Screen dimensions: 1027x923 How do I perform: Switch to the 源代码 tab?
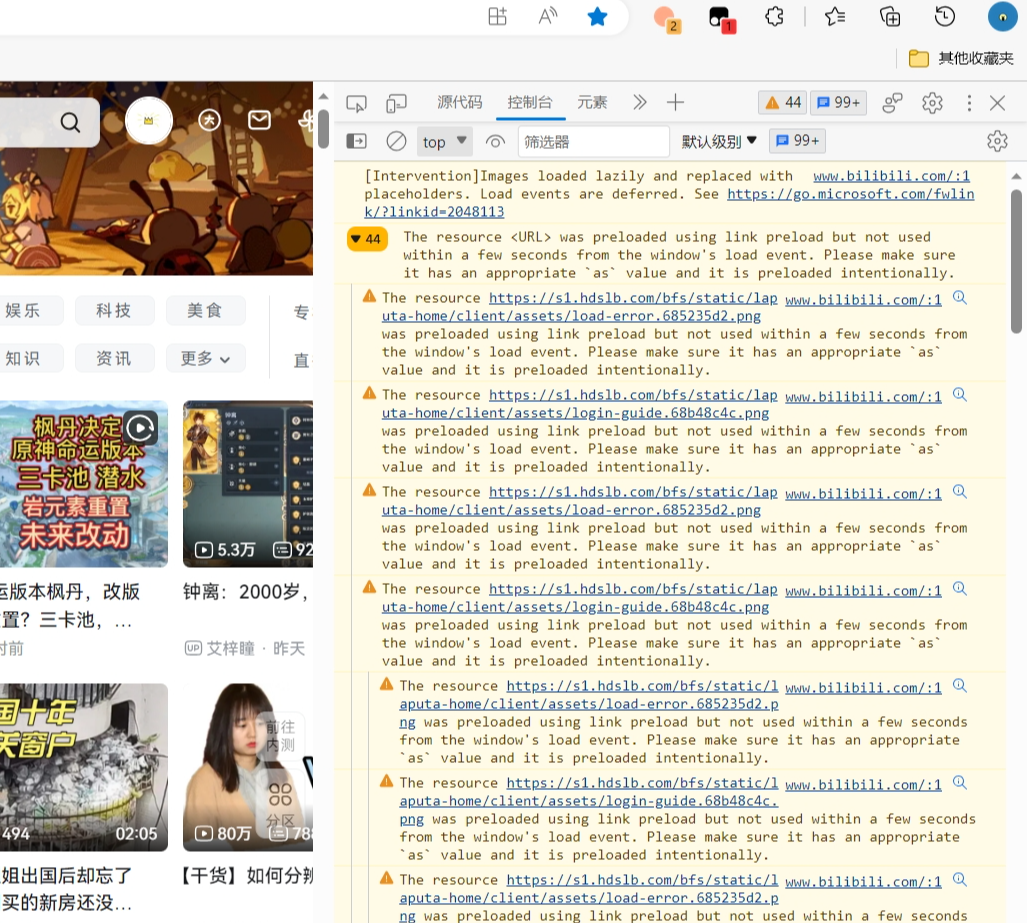tap(459, 102)
